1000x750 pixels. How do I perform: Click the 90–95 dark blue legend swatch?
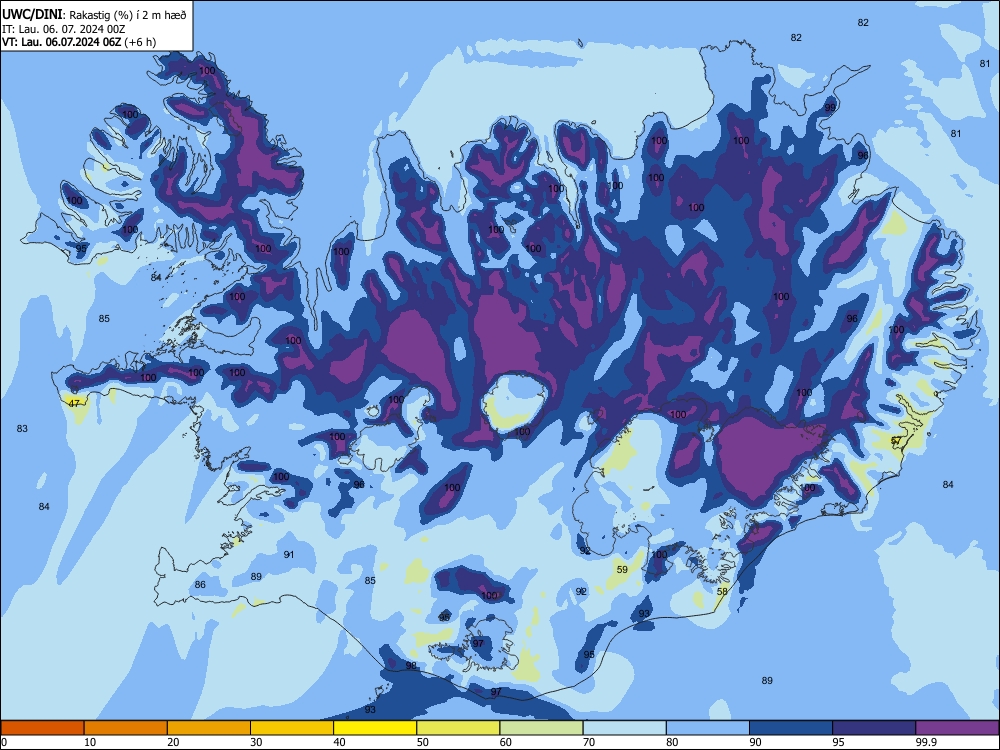pos(791,728)
